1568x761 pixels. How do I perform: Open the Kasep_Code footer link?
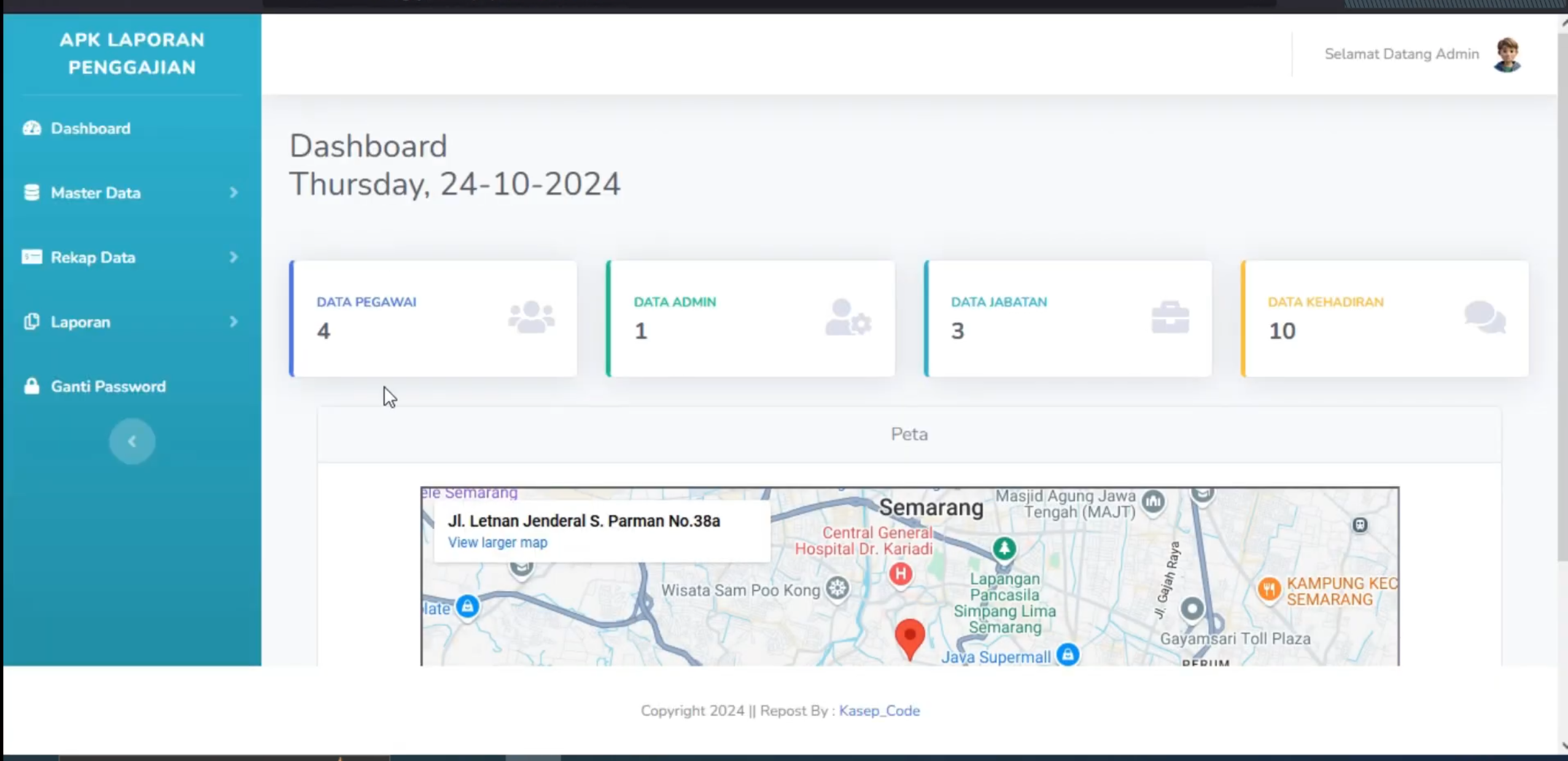[x=879, y=710]
